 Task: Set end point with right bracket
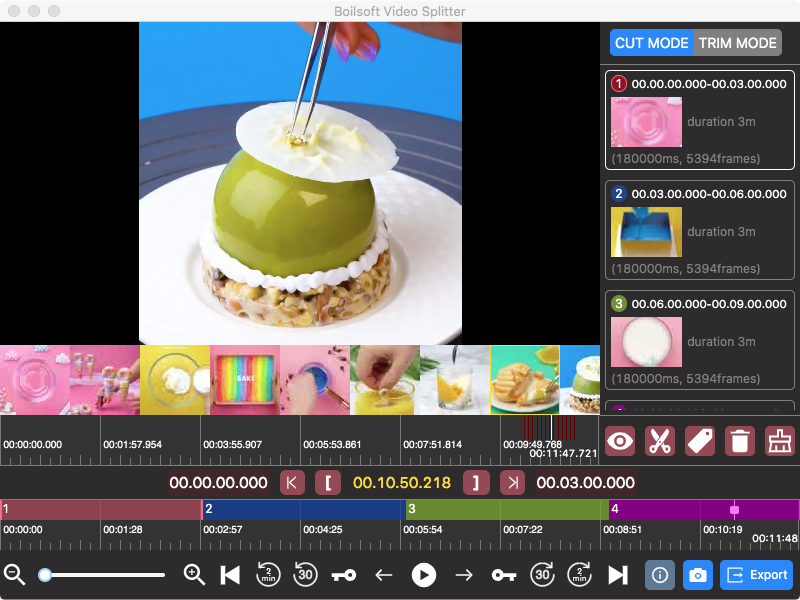point(476,483)
